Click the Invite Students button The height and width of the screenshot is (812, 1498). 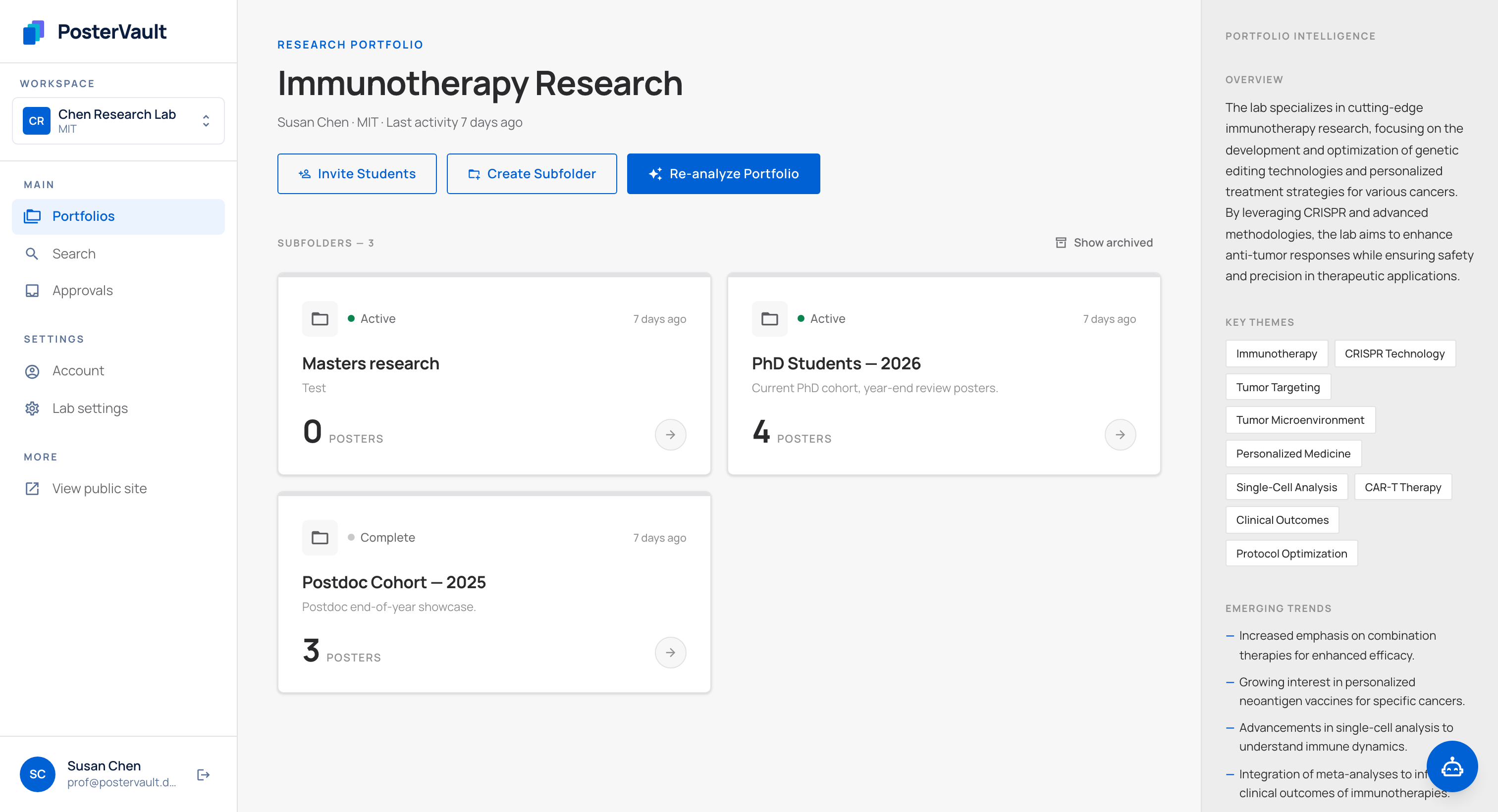[357, 174]
